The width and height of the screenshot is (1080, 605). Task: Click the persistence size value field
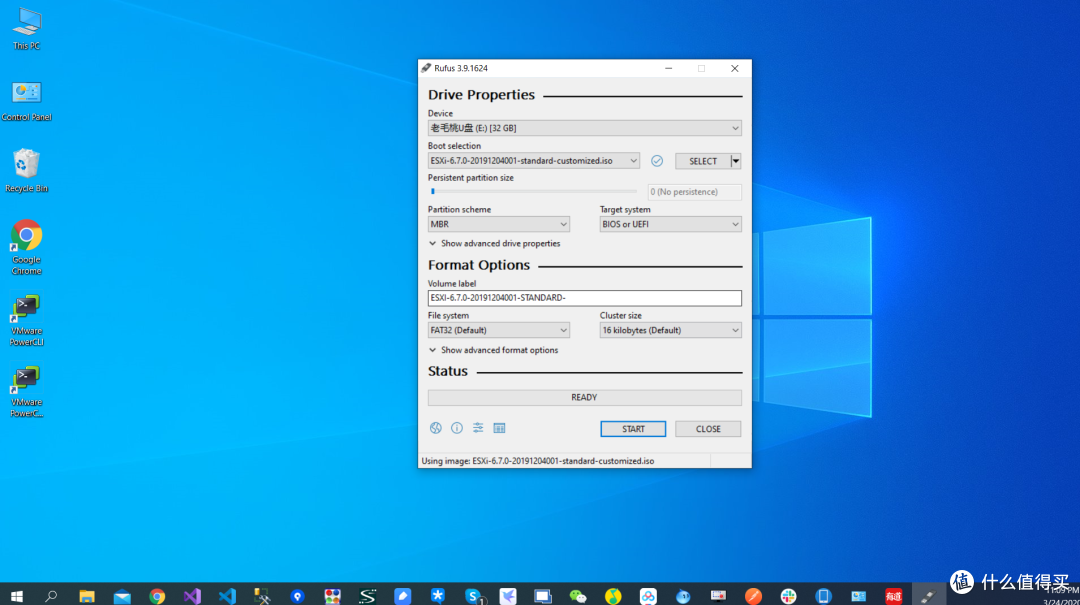point(694,192)
